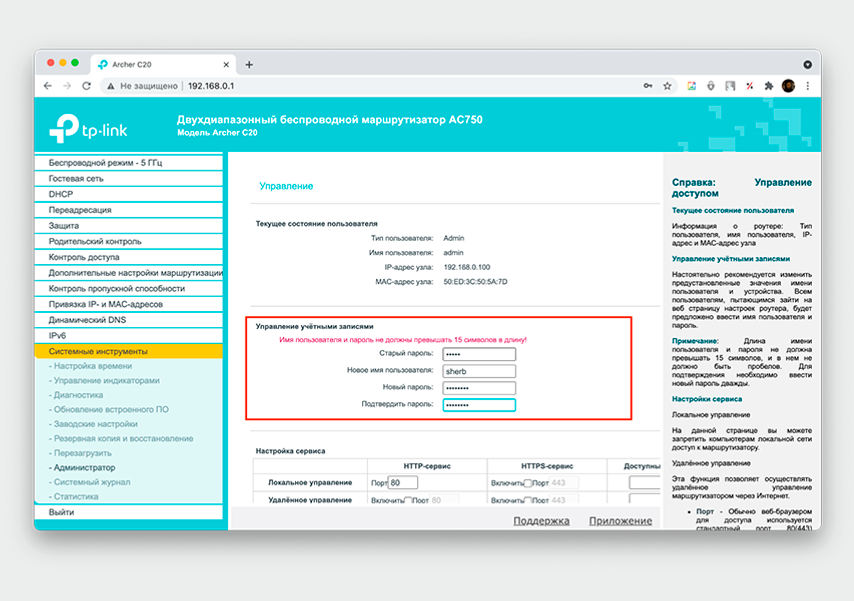Open Гостевая сеть menu
This screenshot has width=854, height=601.
click(x=129, y=179)
